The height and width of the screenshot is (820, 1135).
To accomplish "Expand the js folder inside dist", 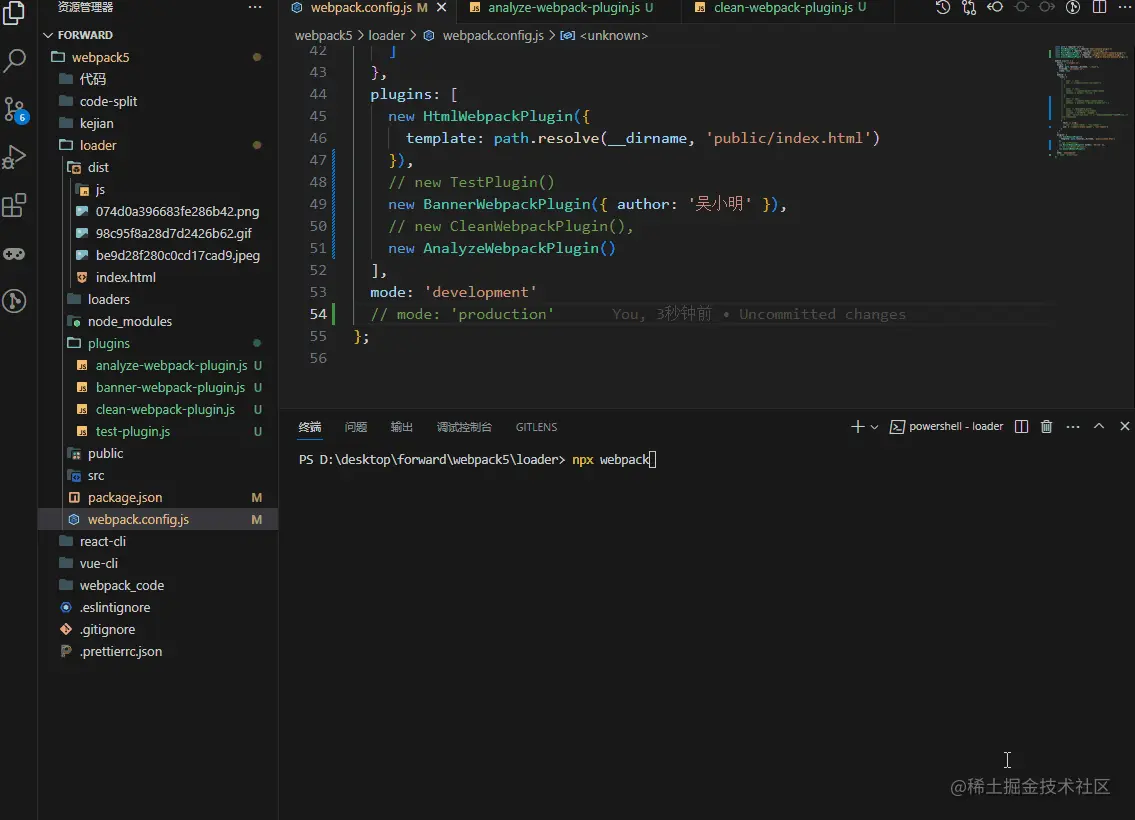I will (158, 190).
